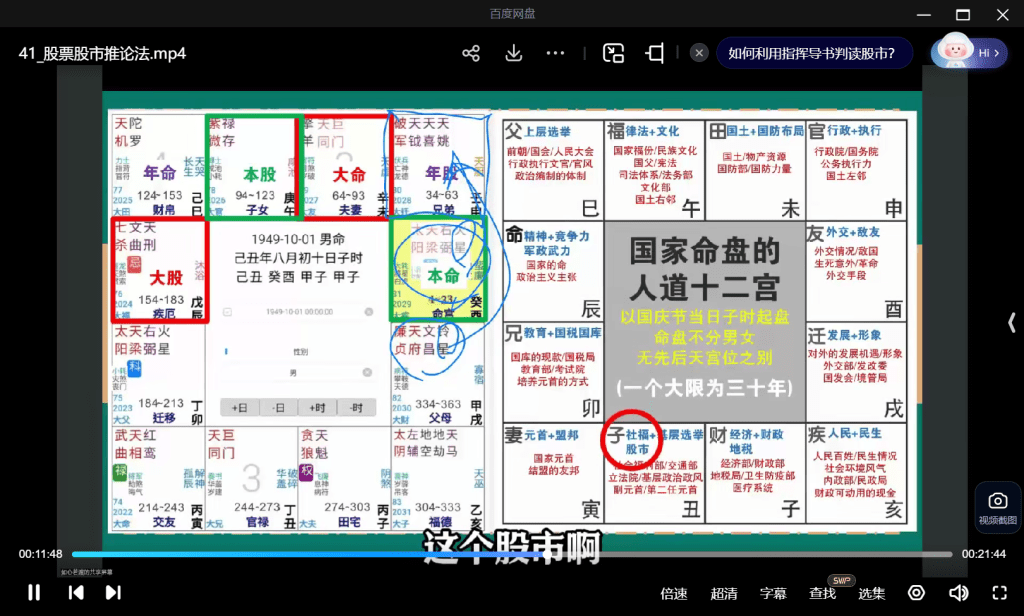Switch to picture-in-picture mini player
Viewport: 1024px width, 616px height.
(x=614, y=53)
